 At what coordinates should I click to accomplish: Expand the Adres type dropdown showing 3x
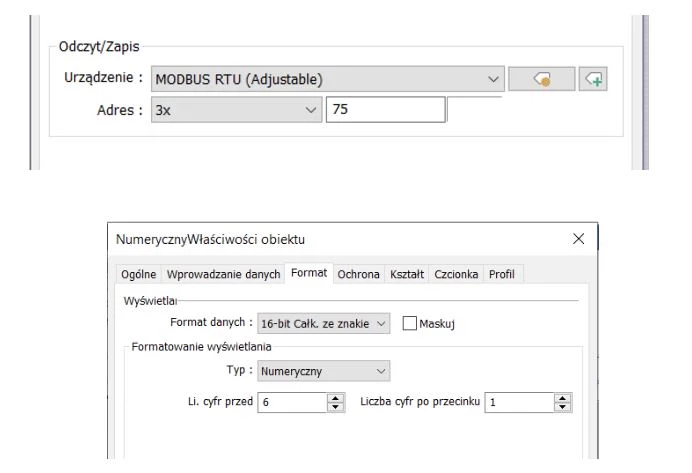309,110
